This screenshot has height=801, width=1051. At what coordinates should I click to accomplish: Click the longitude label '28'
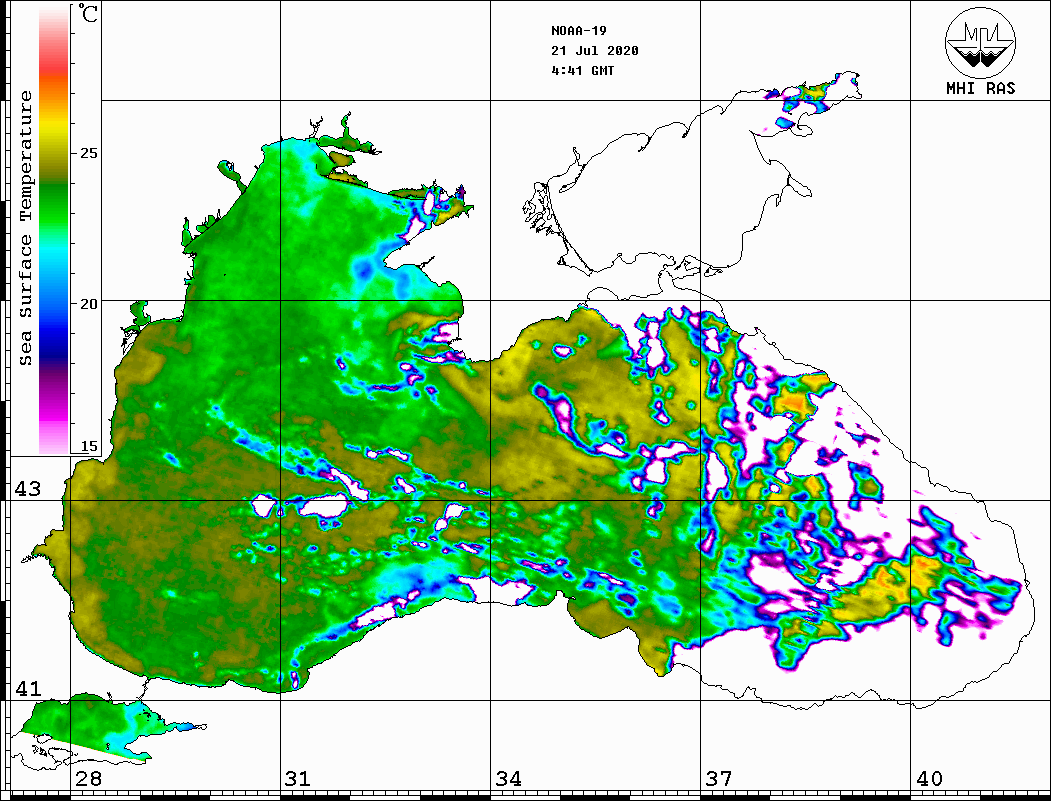(x=88, y=779)
